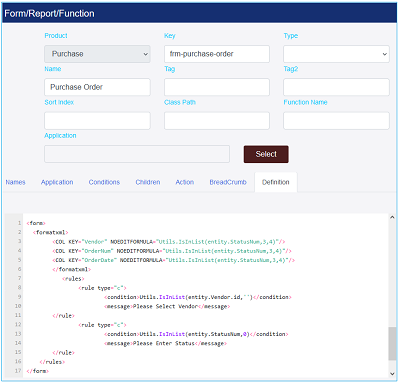Select the Definition tab
This screenshot has width=400, height=384.
point(276,182)
